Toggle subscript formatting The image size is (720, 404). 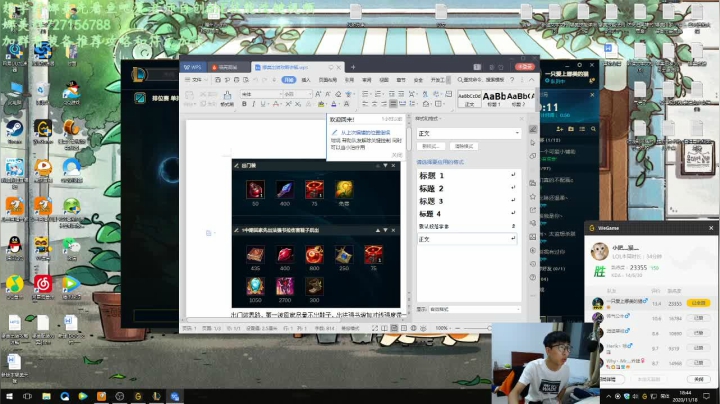click(x=298, y=104)
